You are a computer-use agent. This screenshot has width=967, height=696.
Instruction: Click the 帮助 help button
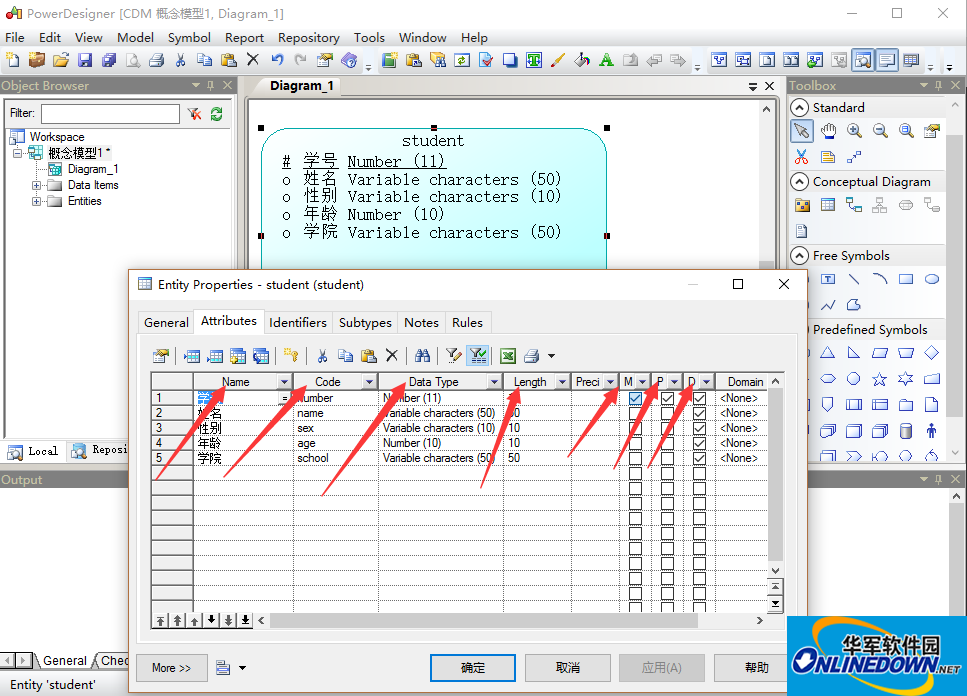click(757, 668)
